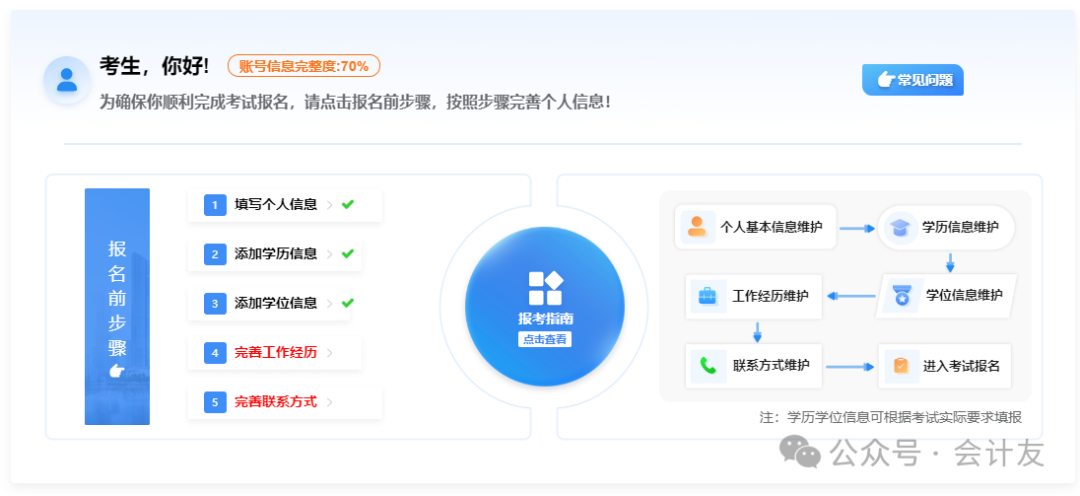
Task: Click orange person icon for 个人基本信息维护
Action: [697, 227]
